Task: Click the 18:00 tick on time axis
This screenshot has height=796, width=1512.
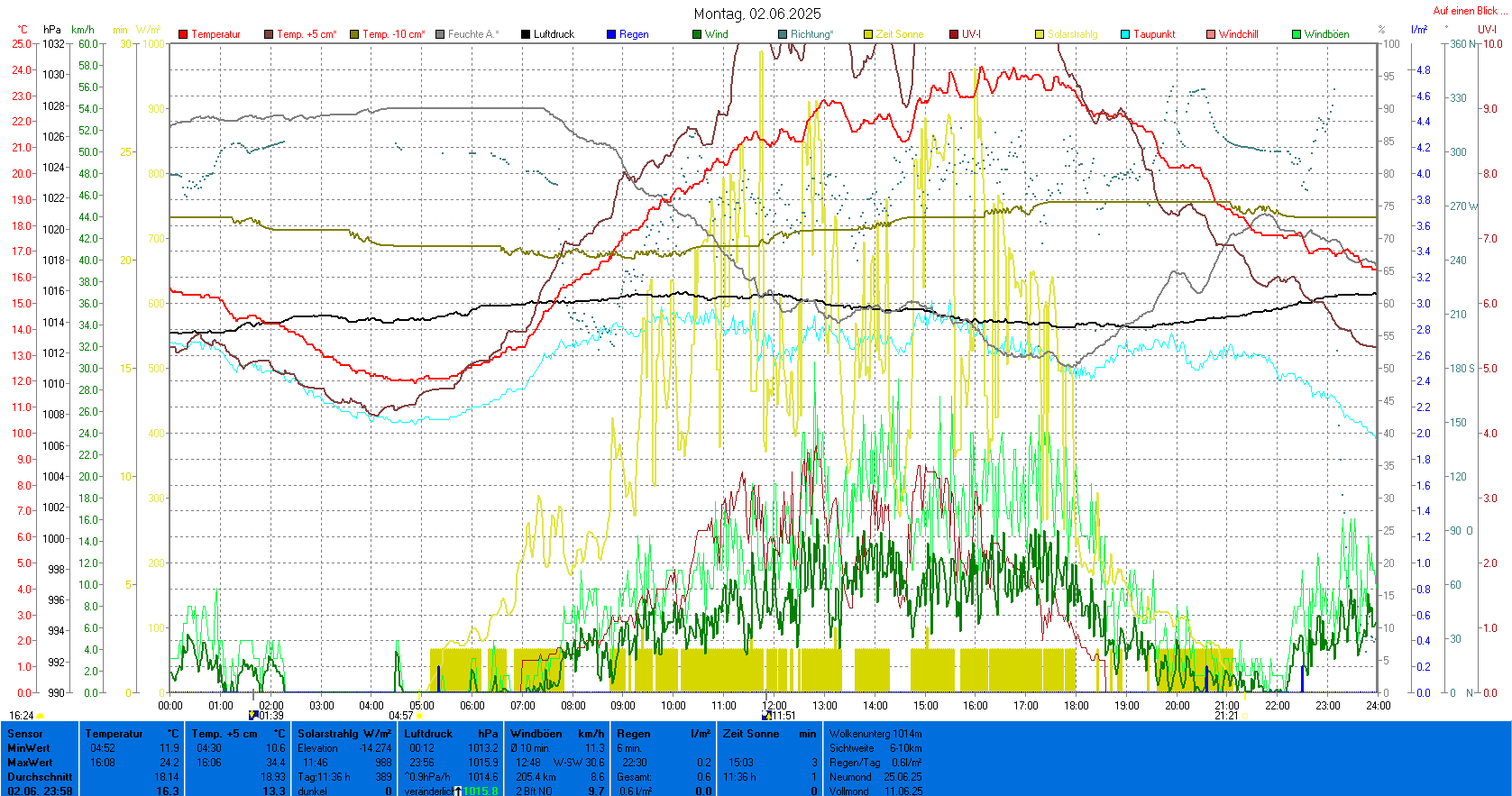Action: 1077,706
